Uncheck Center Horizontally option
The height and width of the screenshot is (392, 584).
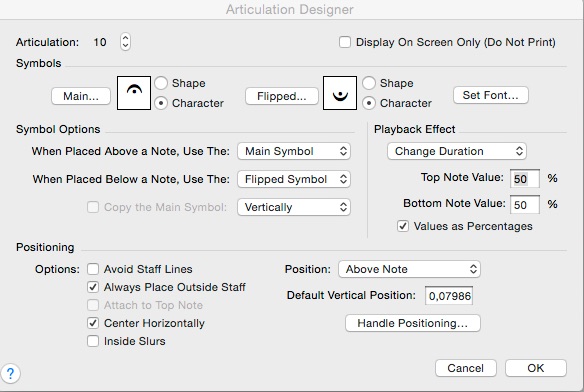click(x=93, y=323)
